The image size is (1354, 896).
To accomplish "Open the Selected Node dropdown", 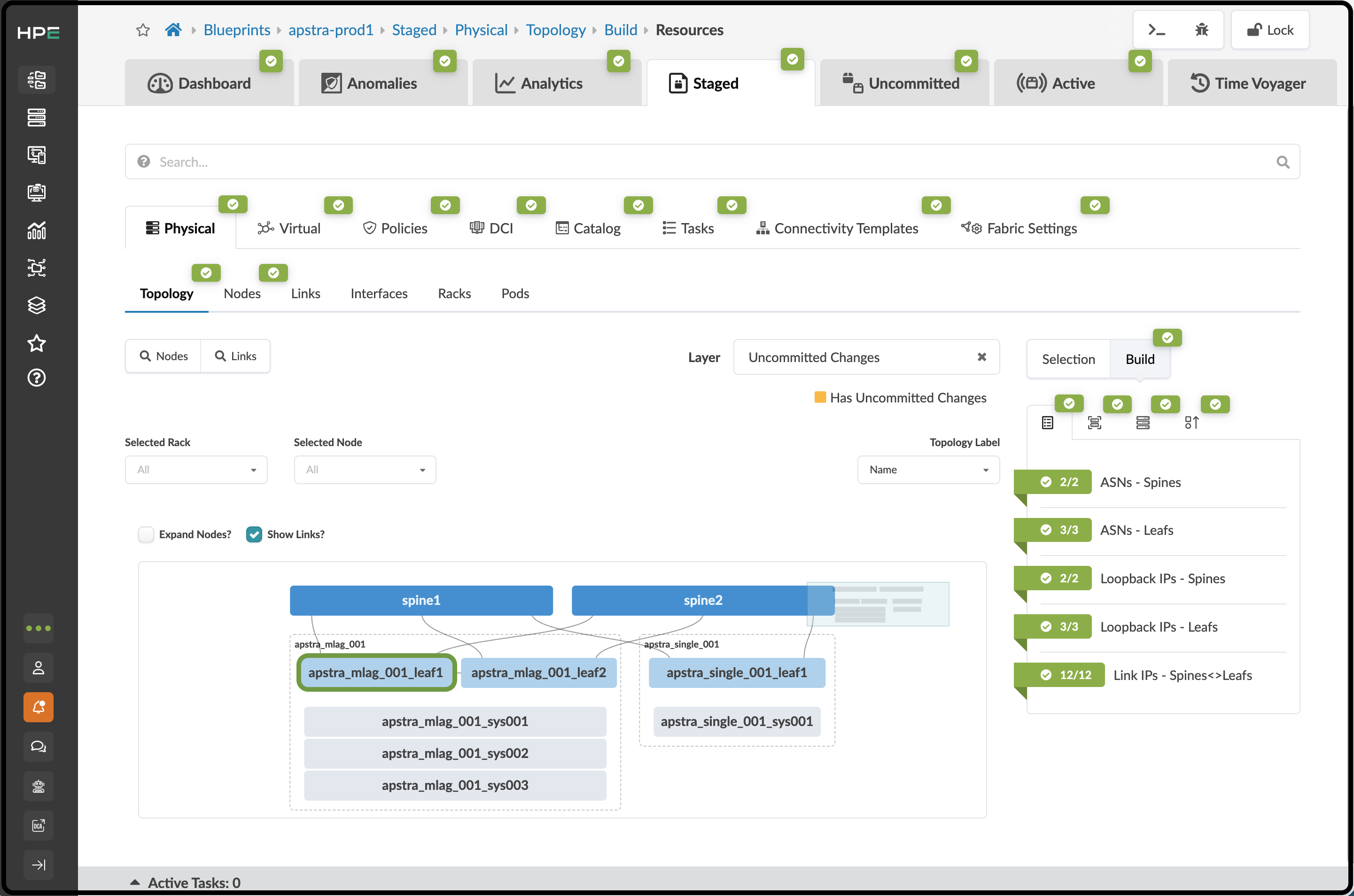I will point(365,470).
